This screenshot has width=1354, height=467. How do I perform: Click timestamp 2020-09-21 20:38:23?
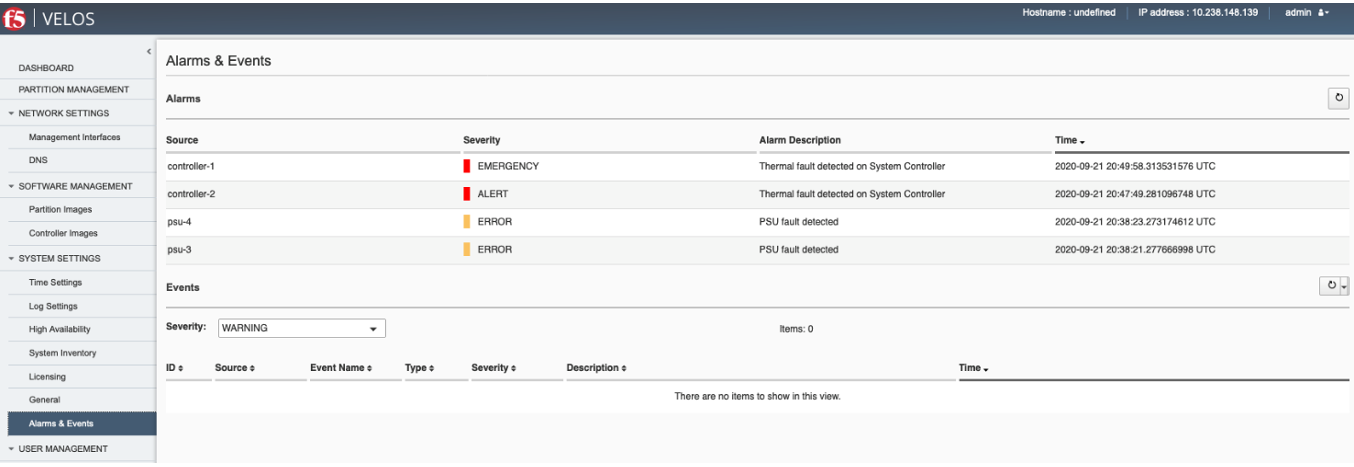[1135, 222]
